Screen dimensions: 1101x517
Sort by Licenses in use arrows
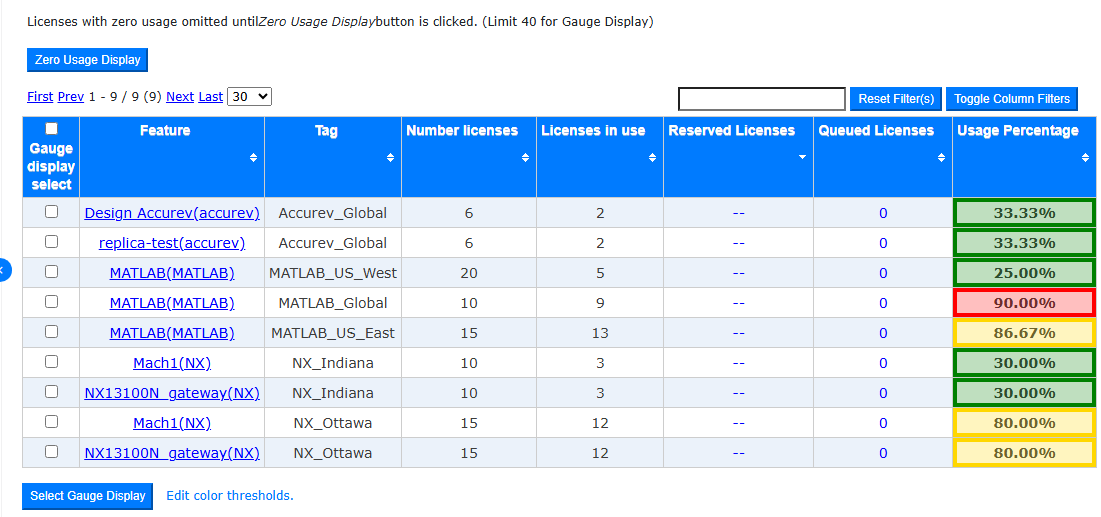pos(652,158)
